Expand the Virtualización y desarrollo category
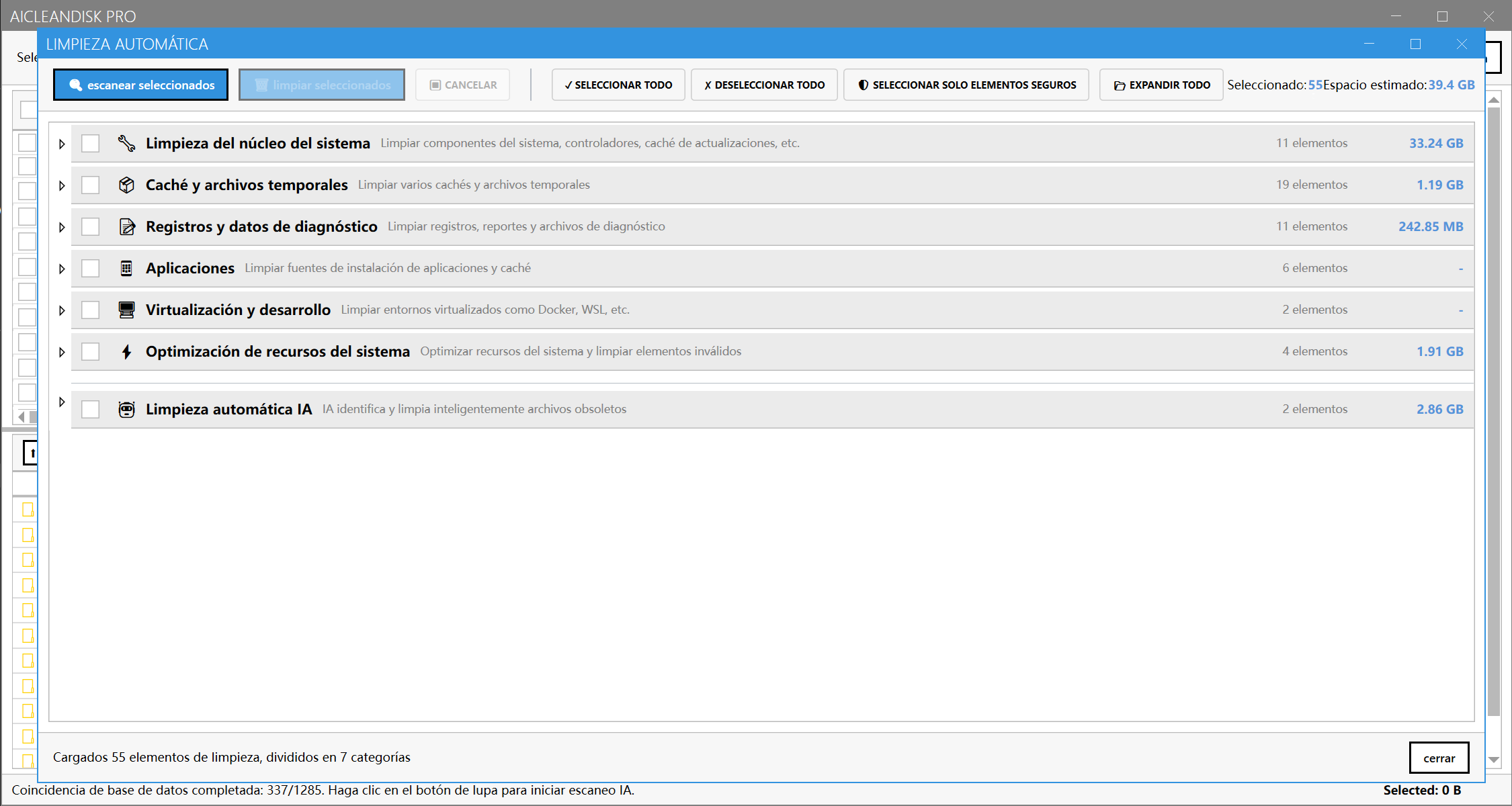This screenshot has width=1512, height=806. [61, 310]
